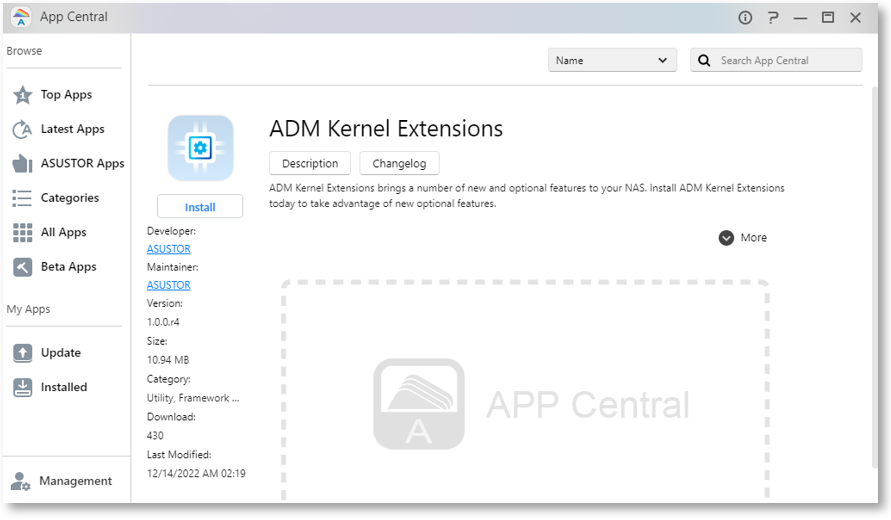Install ADM Kernel Extensions

click(200, 207)
